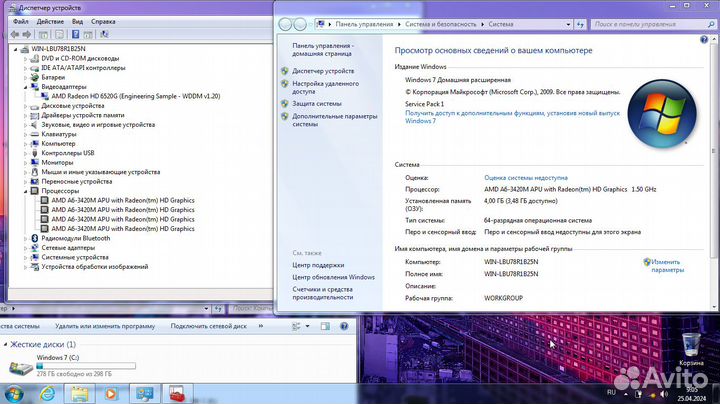
Task: Go to Панель управления домашняя страница
Action: [x=323, y=50]
